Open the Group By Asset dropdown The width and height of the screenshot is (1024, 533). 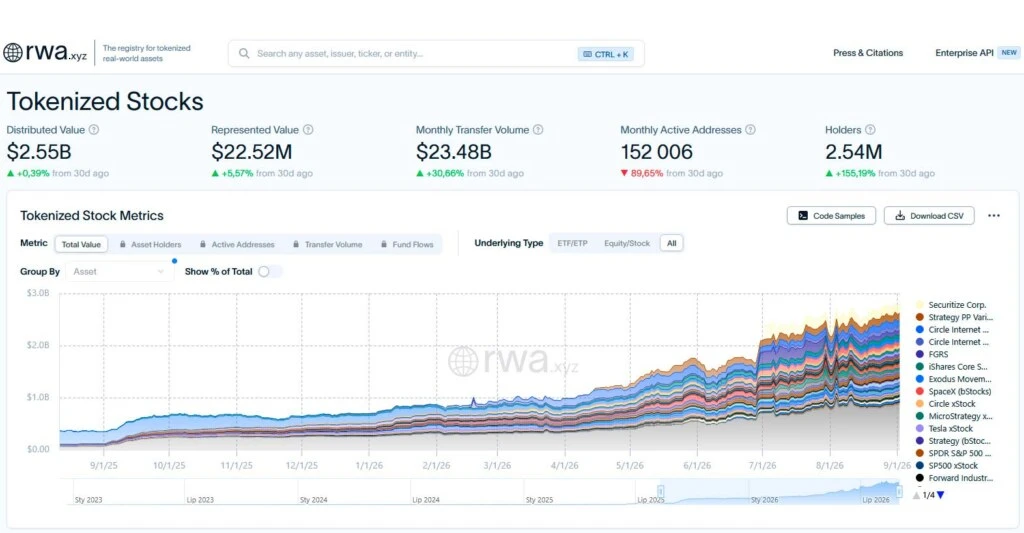(x=119, y=272)
